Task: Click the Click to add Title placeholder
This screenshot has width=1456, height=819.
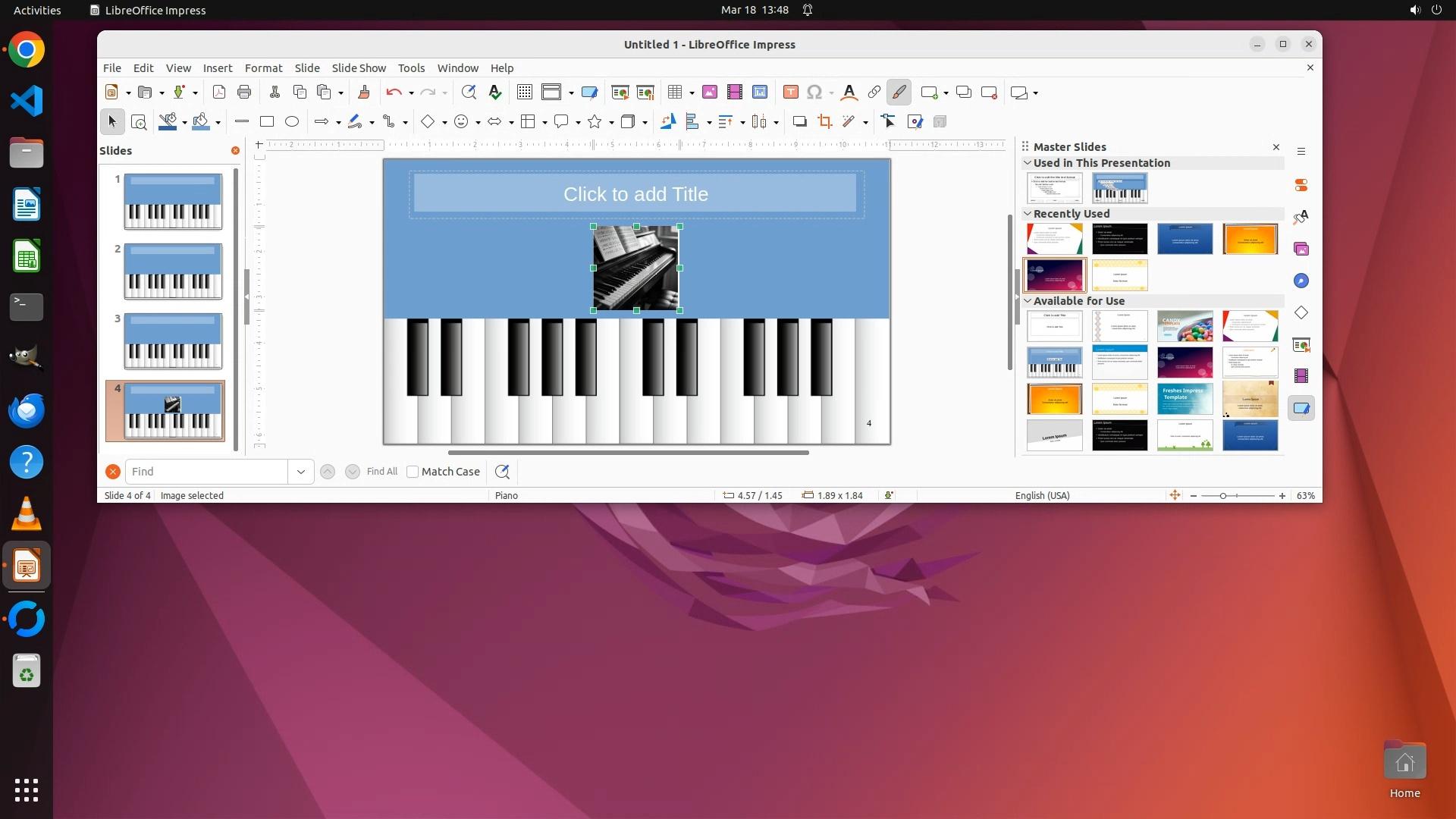Action: point(635,194)
